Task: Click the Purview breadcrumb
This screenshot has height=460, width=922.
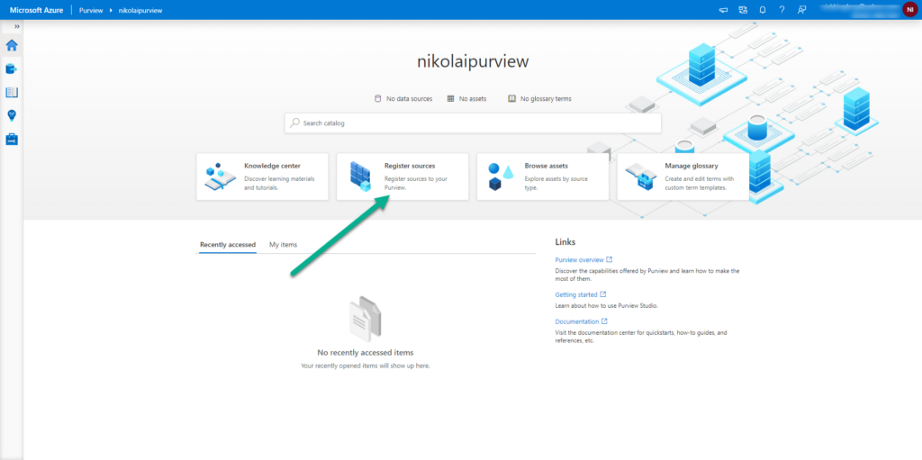Action: [x=91, y=11]
